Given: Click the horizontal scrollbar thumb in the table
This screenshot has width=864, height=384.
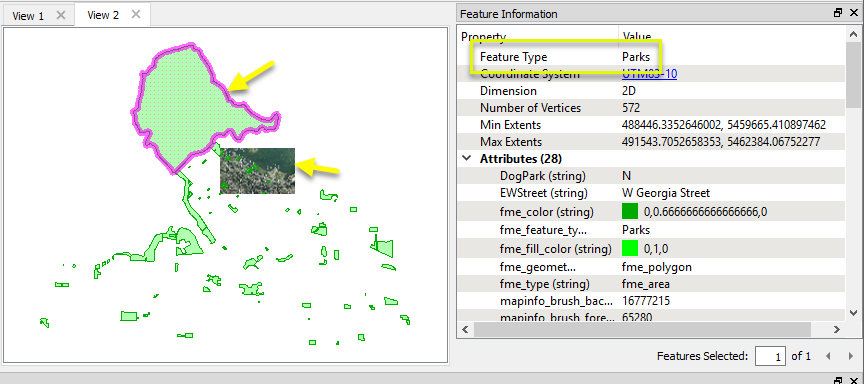Looking at the screenshot, I should pyautogui.click(x=642, y=329).
